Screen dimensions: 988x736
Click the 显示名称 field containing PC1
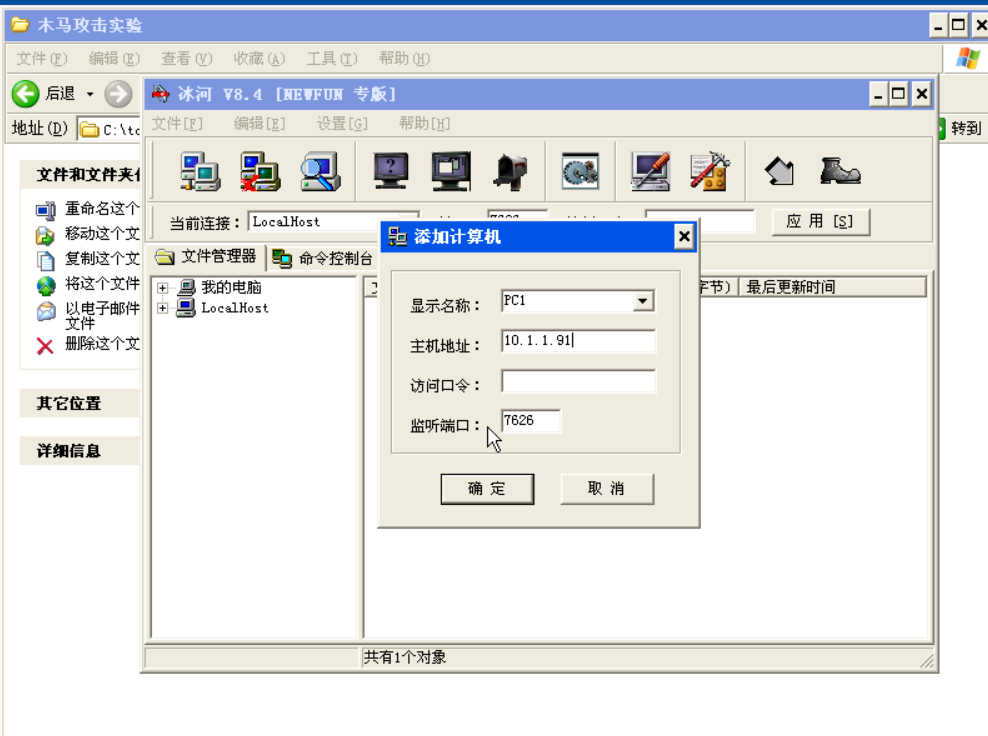(x=568, y=301)
